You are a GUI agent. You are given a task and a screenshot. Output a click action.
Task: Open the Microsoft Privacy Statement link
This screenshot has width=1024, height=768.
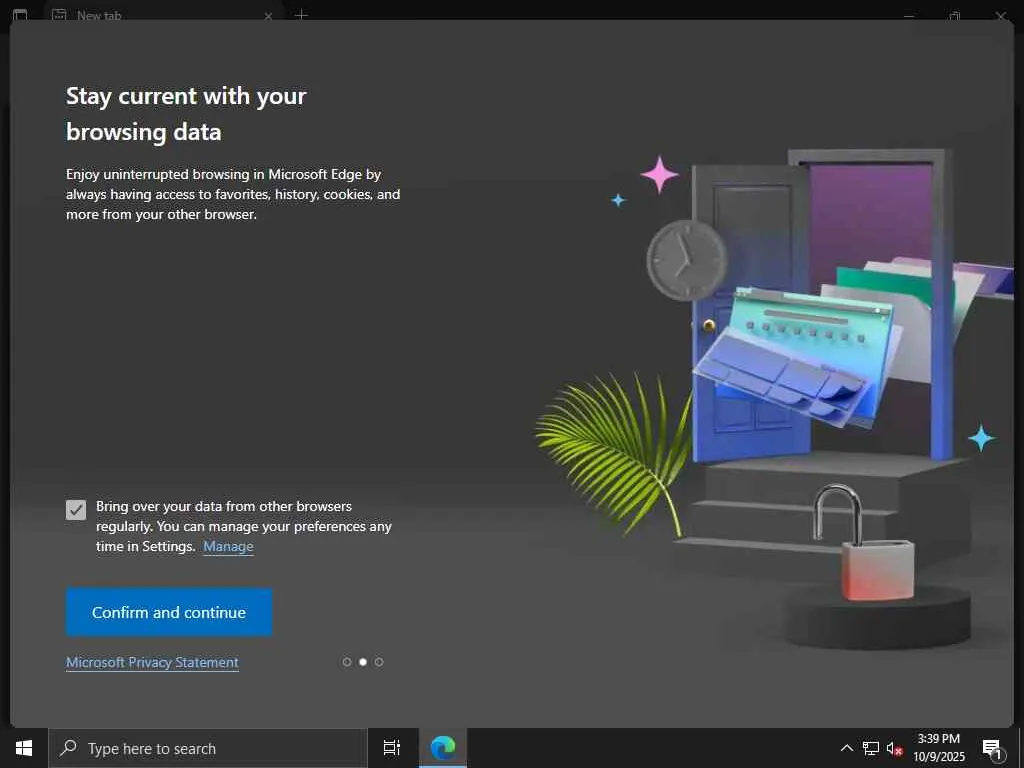click(x=152, y=662)
